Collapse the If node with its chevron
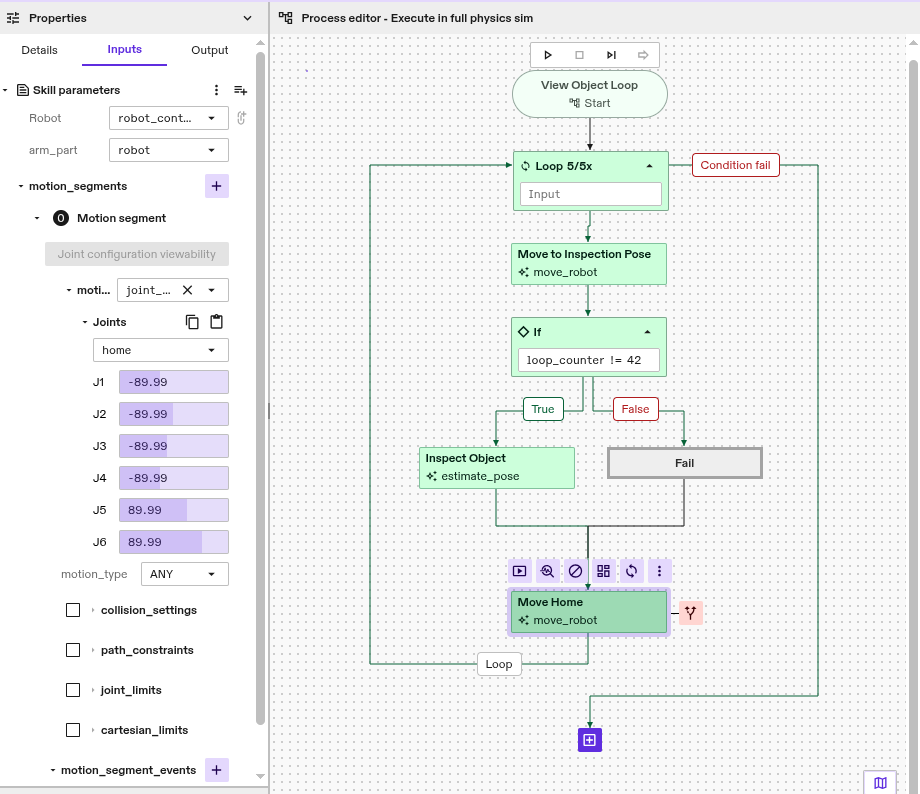The height and width of the screenshot is (794, 920). tap(647, 332)
